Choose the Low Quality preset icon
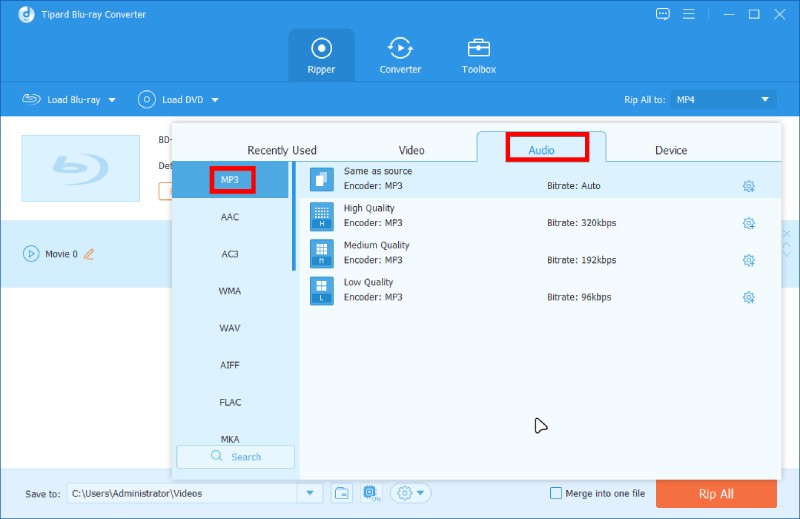800x519 pixels. (321, 291)
